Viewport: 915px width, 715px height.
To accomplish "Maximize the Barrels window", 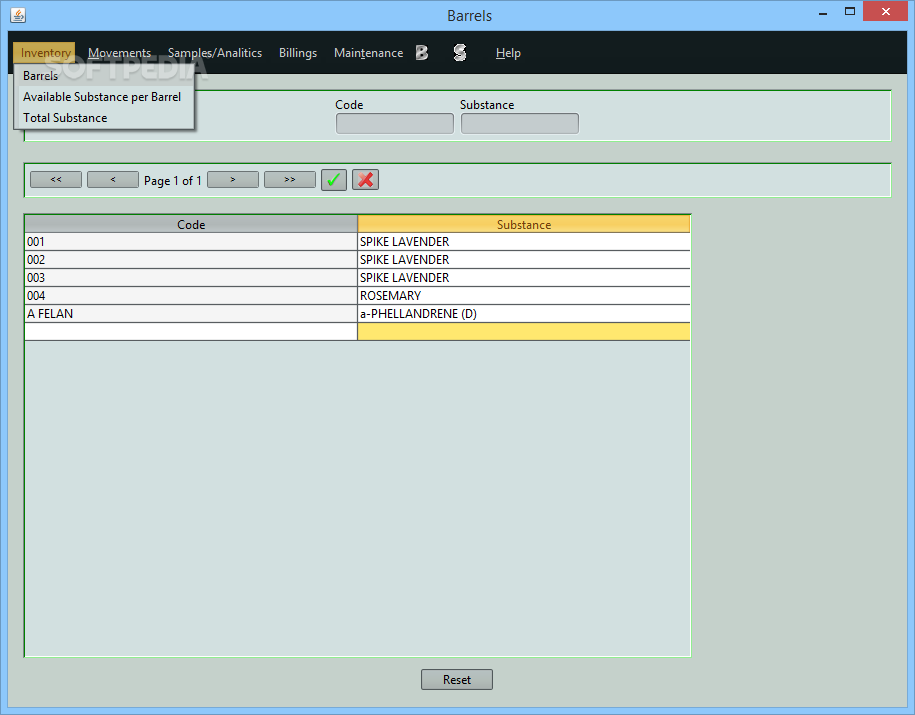I will tap(850, 12).
